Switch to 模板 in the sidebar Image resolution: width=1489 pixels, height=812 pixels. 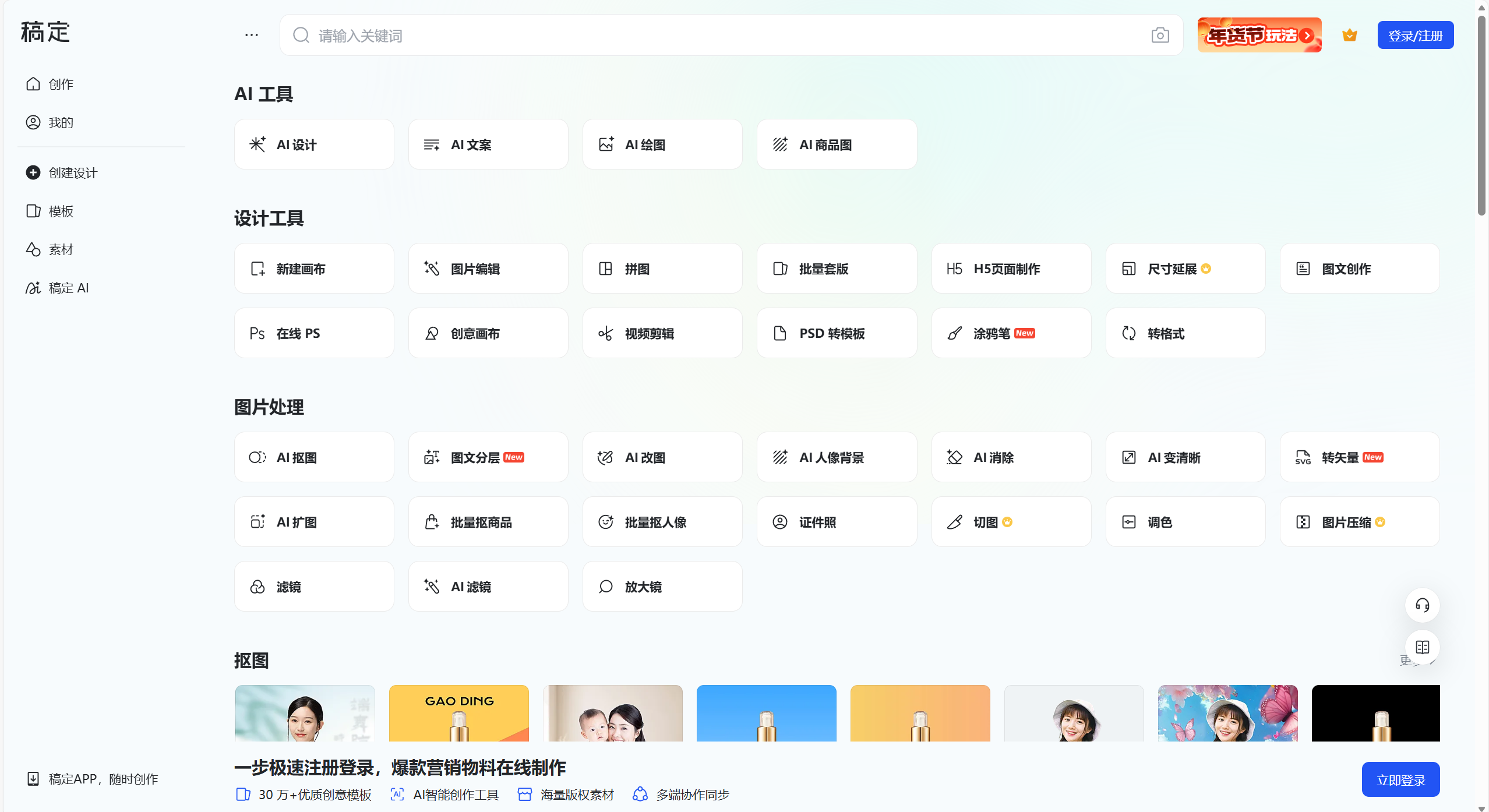[x=60, y=211]
